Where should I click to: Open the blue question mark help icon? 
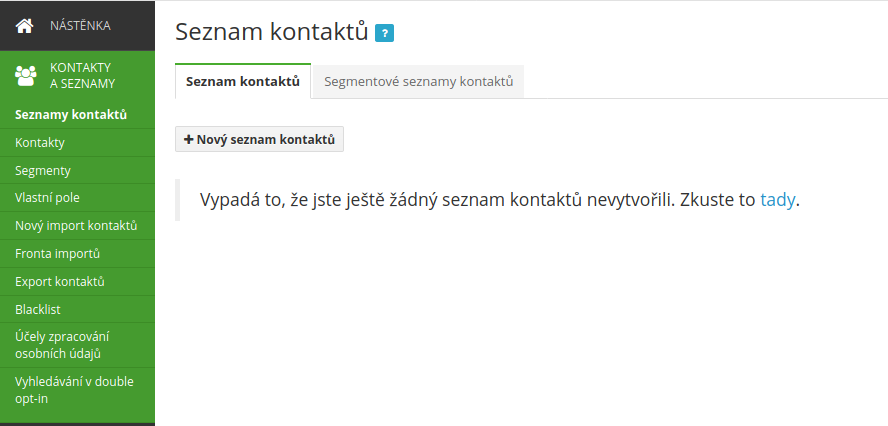coord(385,33)
